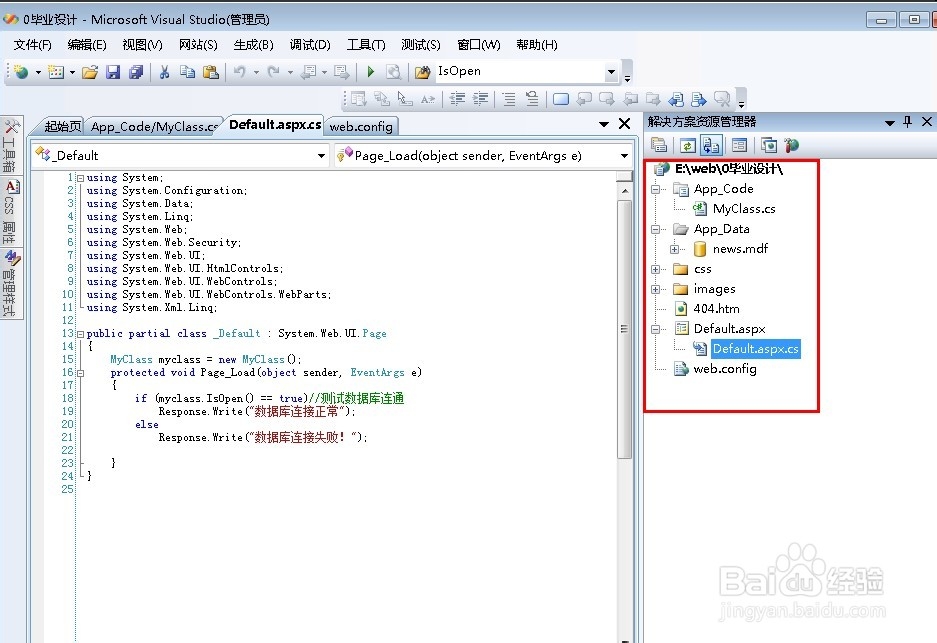Click the editor vertical scrollbar thumb
Screen dimensions: 937x643
click(x=624, y=329)
